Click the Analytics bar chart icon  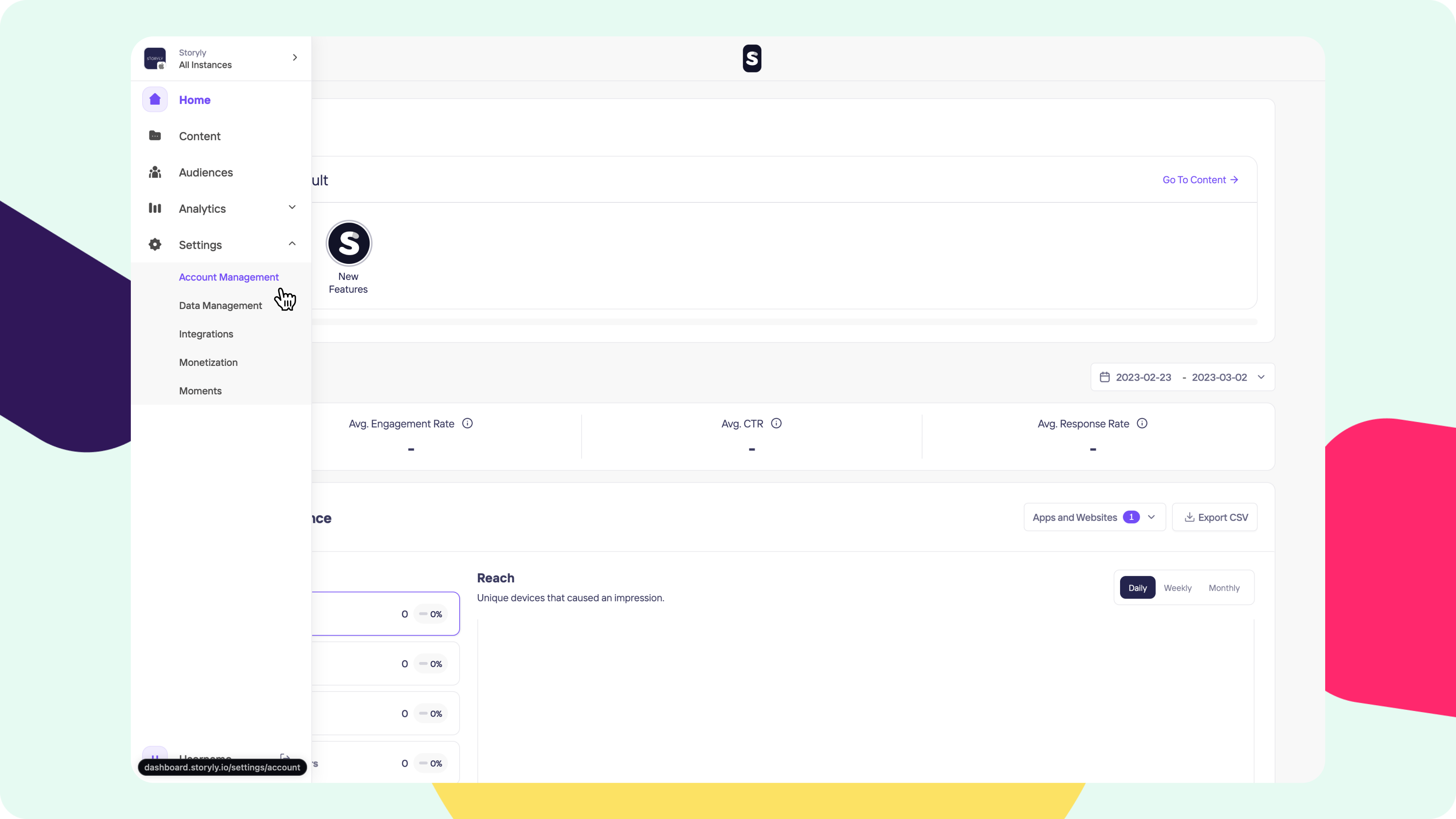point(154,209)
